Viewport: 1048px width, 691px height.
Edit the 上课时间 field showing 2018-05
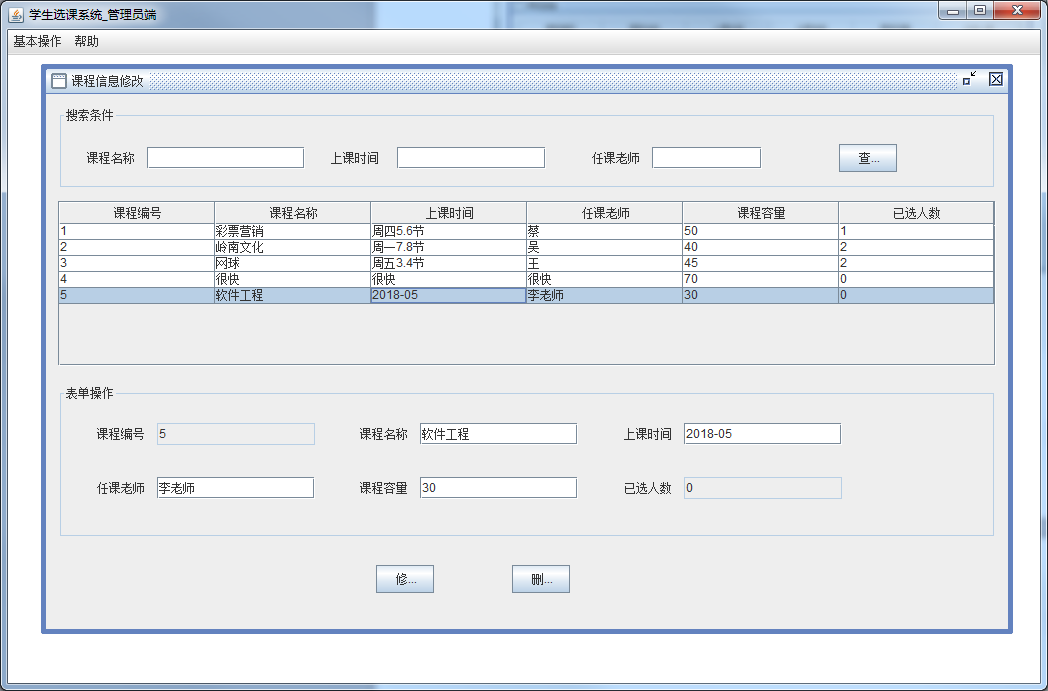click(x=761, y=433)
